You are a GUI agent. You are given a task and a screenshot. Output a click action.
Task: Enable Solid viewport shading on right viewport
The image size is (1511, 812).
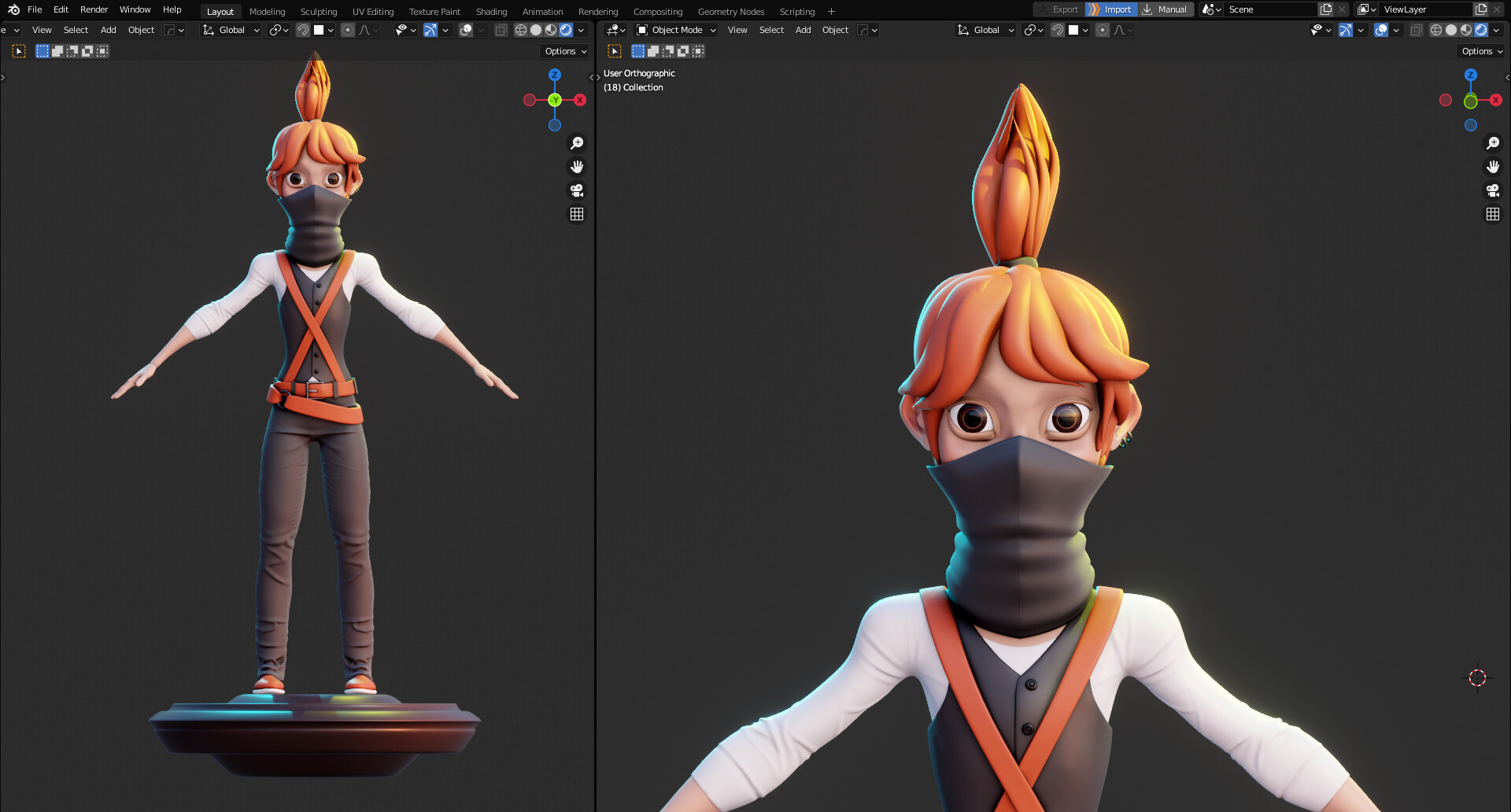pyautogui.click(x=1450, y=29)
